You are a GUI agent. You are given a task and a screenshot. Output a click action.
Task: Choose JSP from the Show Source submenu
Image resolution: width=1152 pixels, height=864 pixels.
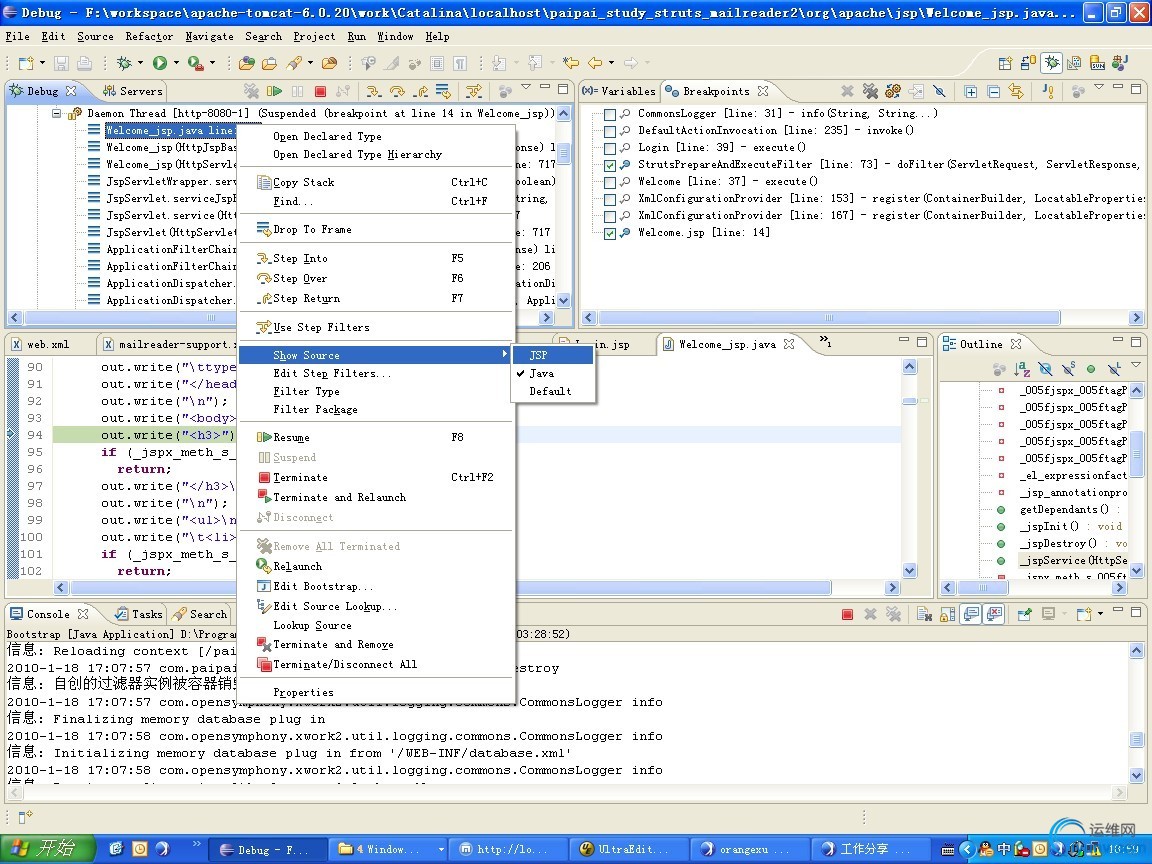click(553, 355)
